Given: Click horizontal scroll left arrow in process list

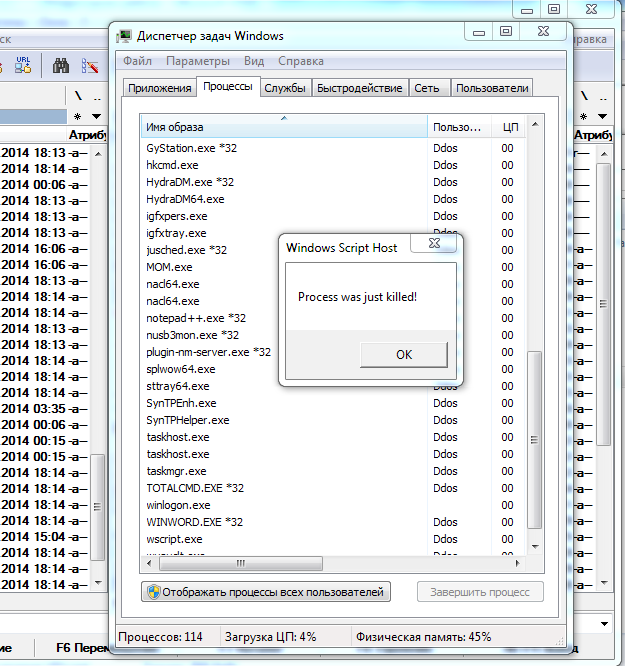Looking at the screenshot, I should pyautogui.click(x=149, y=564).
